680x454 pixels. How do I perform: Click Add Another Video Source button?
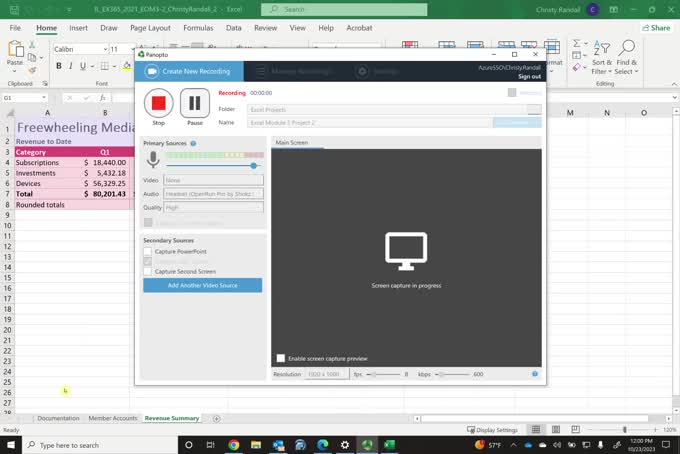[x=203, y=285]
